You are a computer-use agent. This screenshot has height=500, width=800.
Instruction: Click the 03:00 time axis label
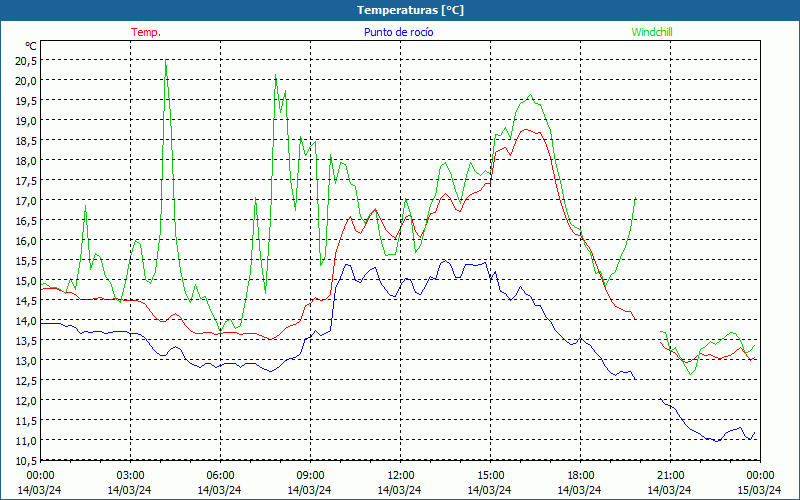[130, 475]
